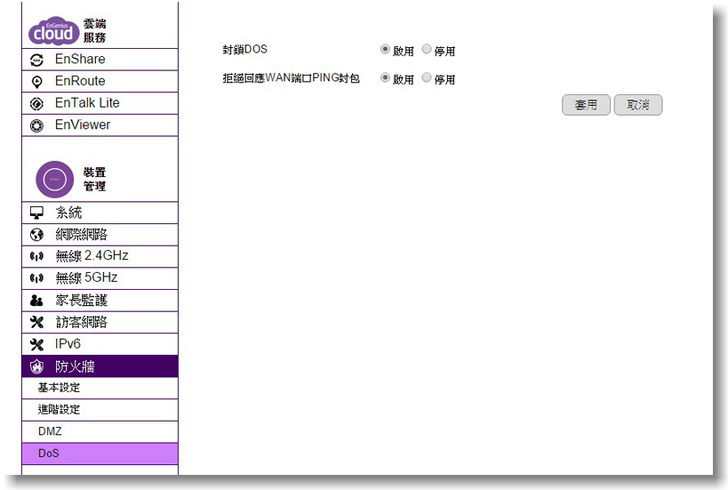728x490 pixels.
Task: Expand the 訪客網路 menu section
Action: pos(81,322)
